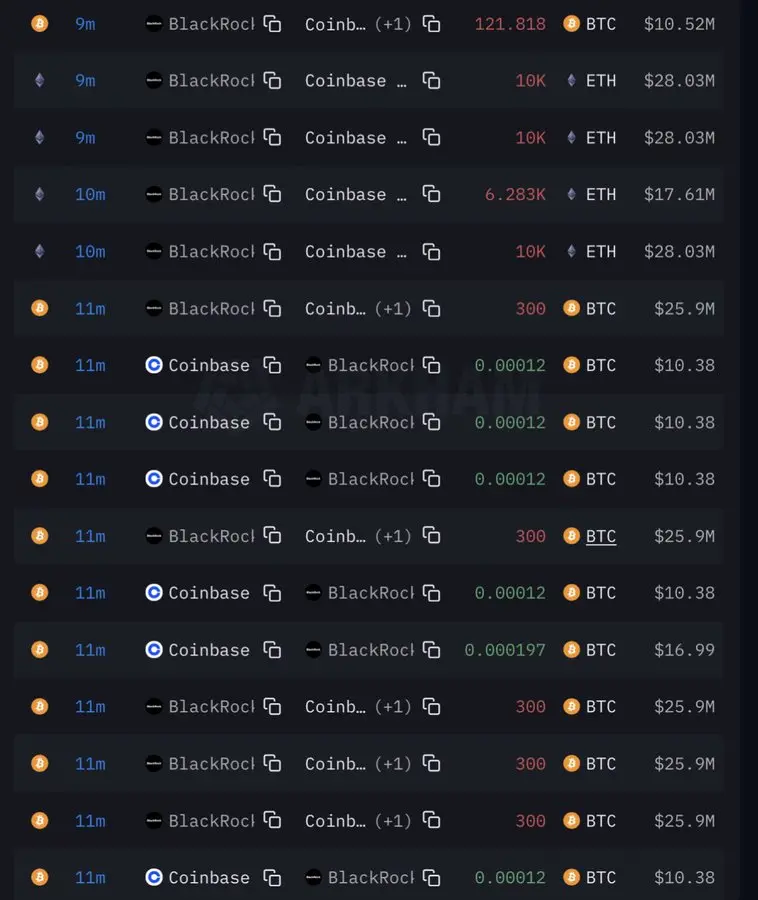Copy Coinbase recipient address in $17.61M row

coord(432,195)
